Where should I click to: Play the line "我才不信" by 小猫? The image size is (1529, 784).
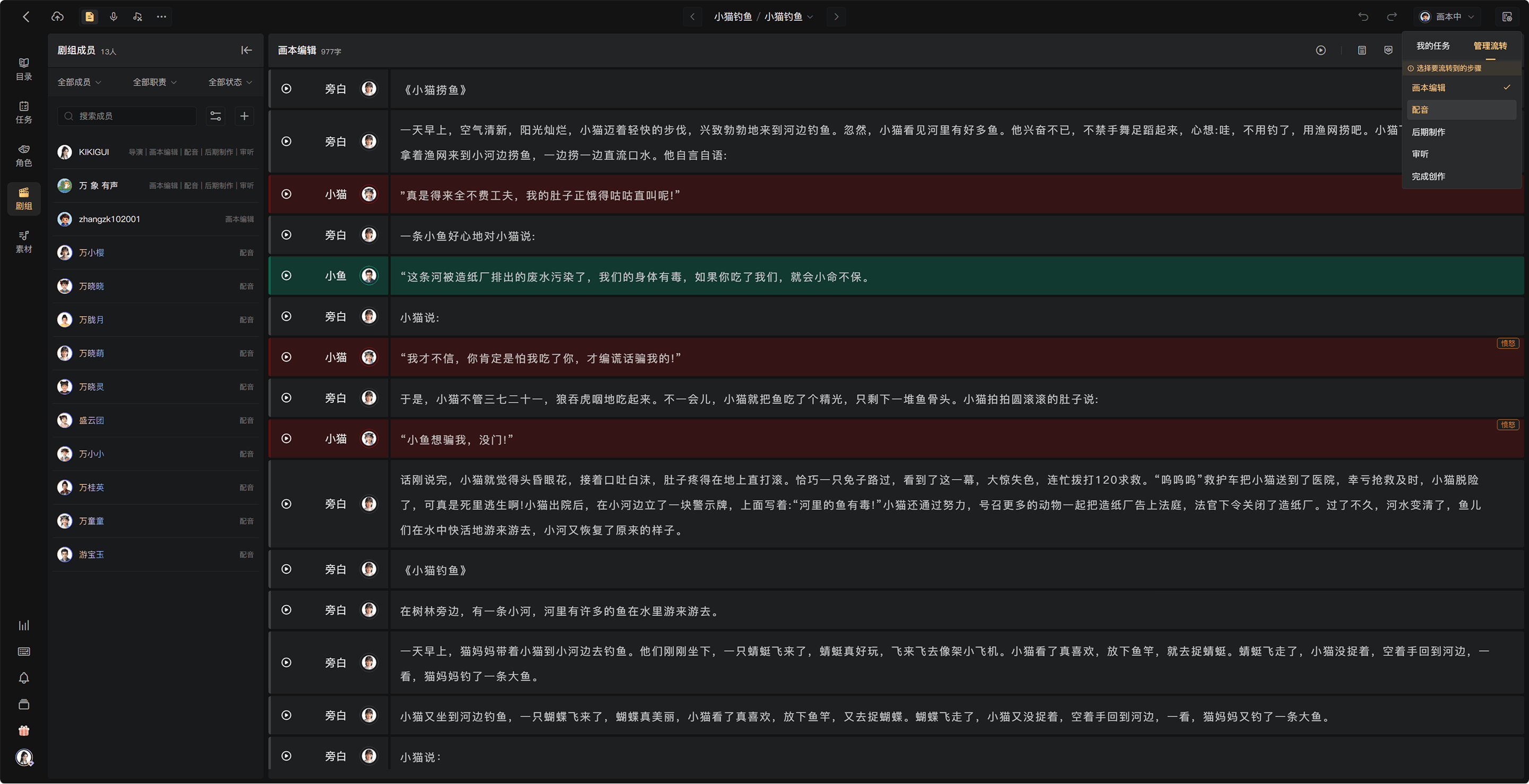(x=286, y=357)
